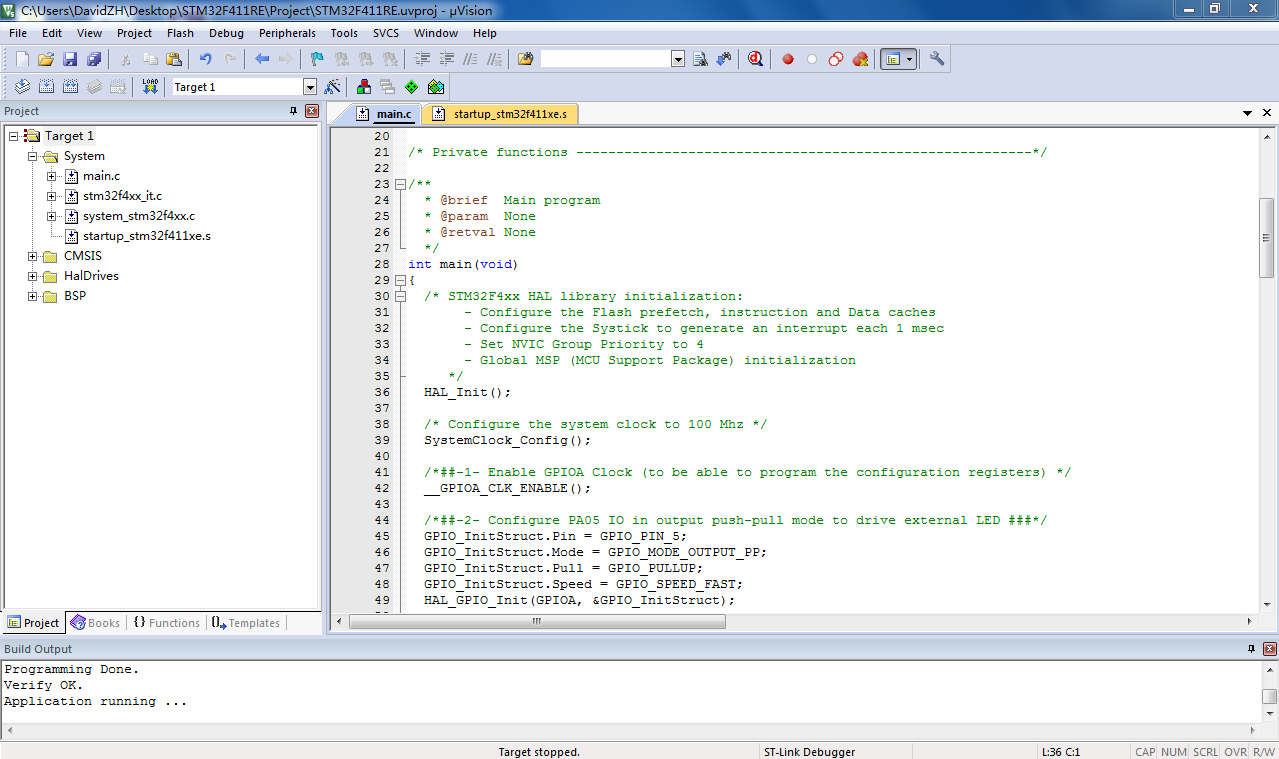
Task: Expand the HalDrives group
Action: pyautogui.click(x=33, y=276)
